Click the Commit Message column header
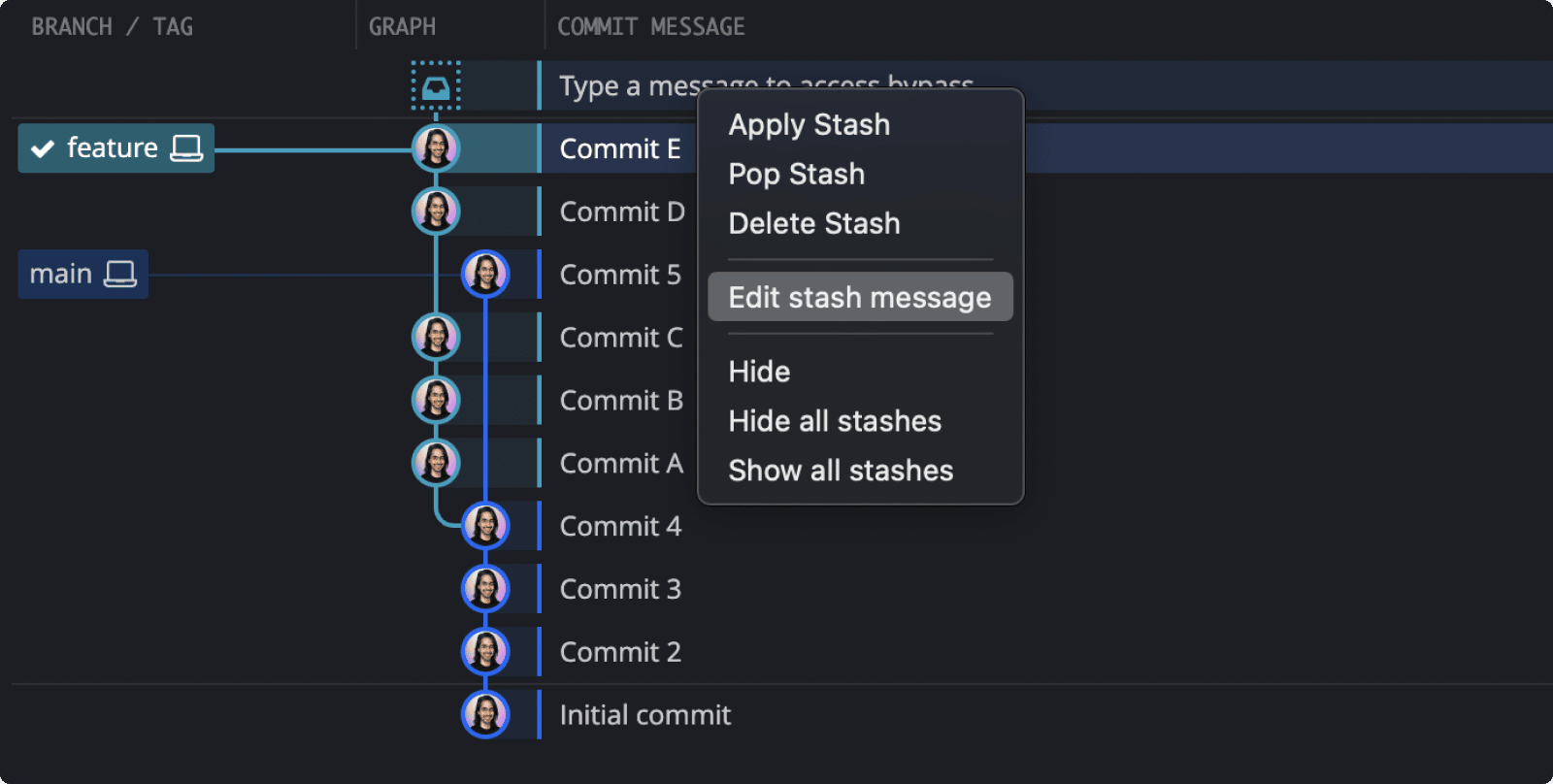 tap(651, 26)
